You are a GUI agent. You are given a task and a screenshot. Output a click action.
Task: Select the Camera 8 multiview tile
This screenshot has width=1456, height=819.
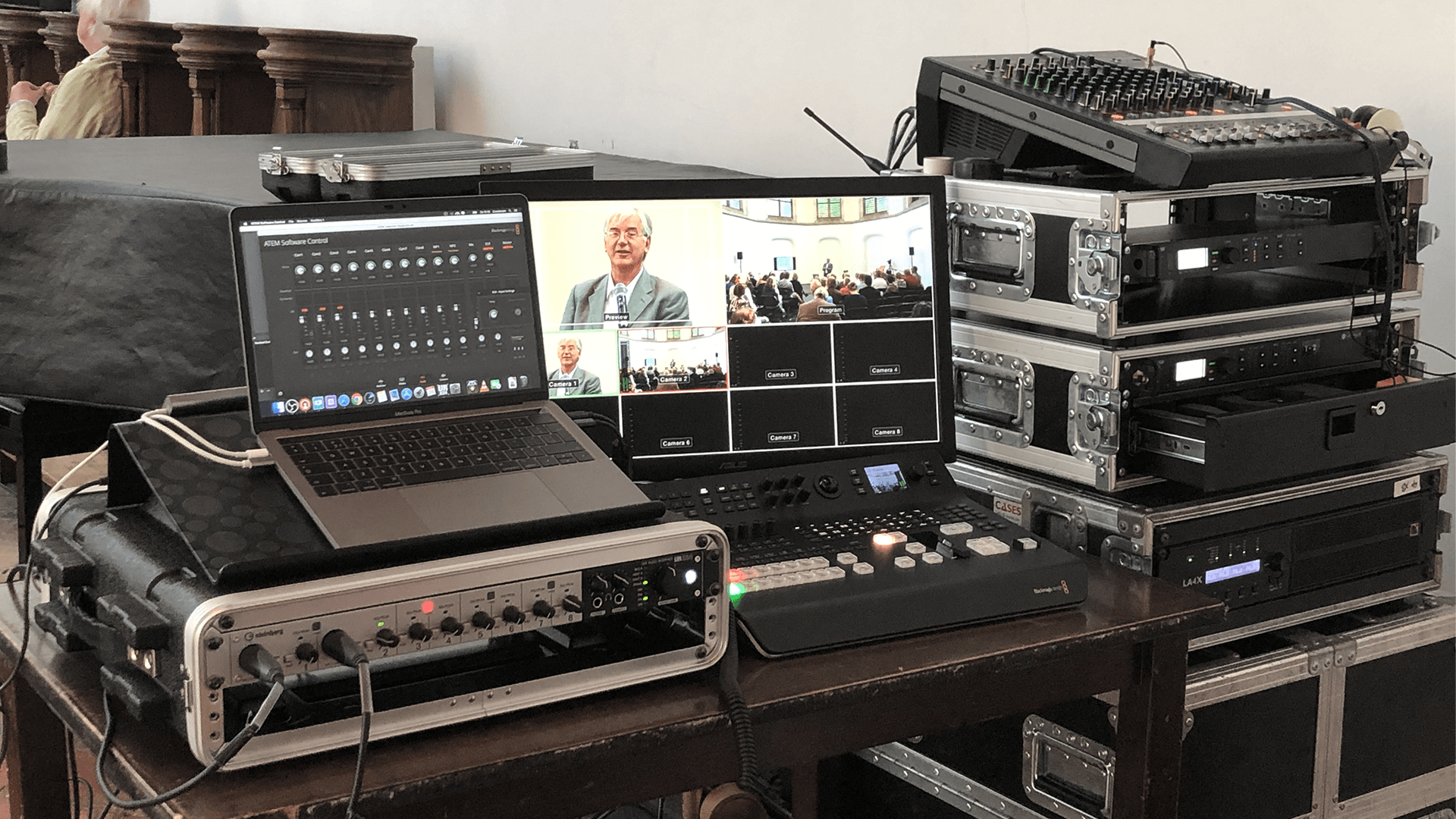click(886, 413)
